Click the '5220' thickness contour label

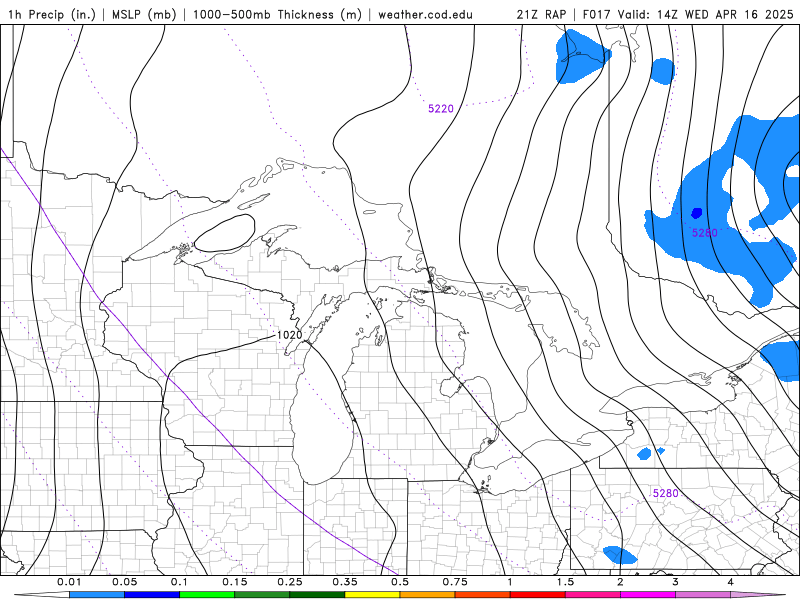(441, 109)
